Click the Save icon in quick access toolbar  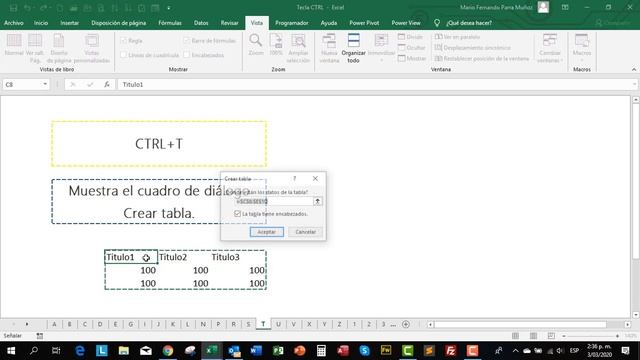tap(13, 8)
